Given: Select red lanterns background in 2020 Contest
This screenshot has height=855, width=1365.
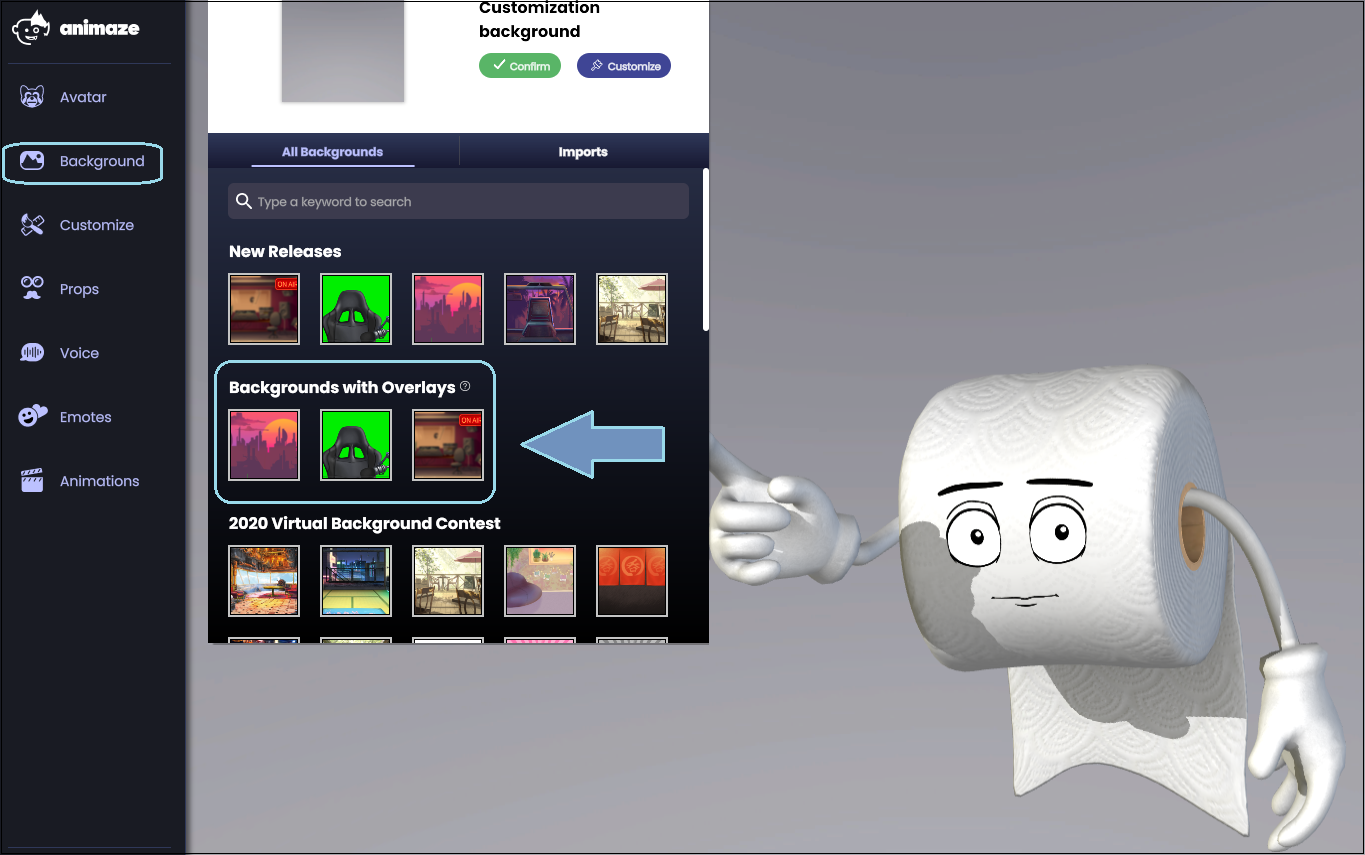Looking at the screenshot, I should [632, 581].
